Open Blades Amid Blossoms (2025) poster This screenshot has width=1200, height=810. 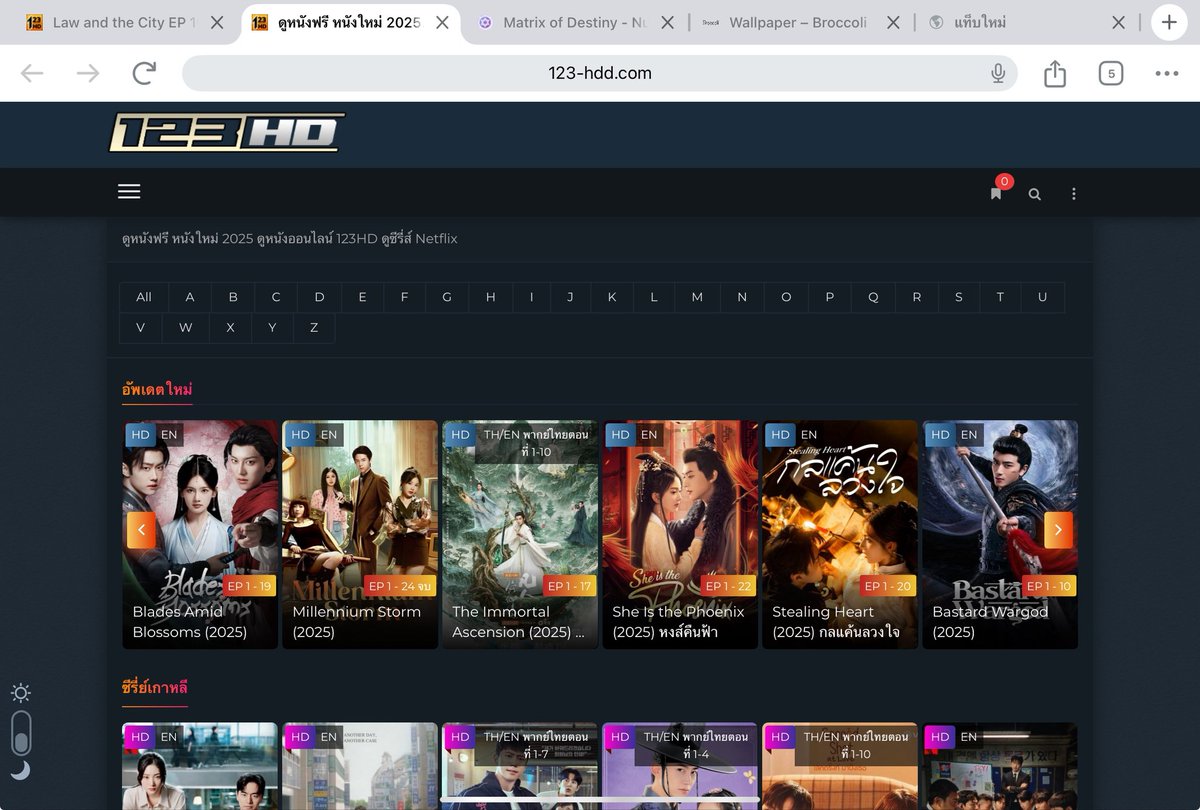click(x=200, y=534)
